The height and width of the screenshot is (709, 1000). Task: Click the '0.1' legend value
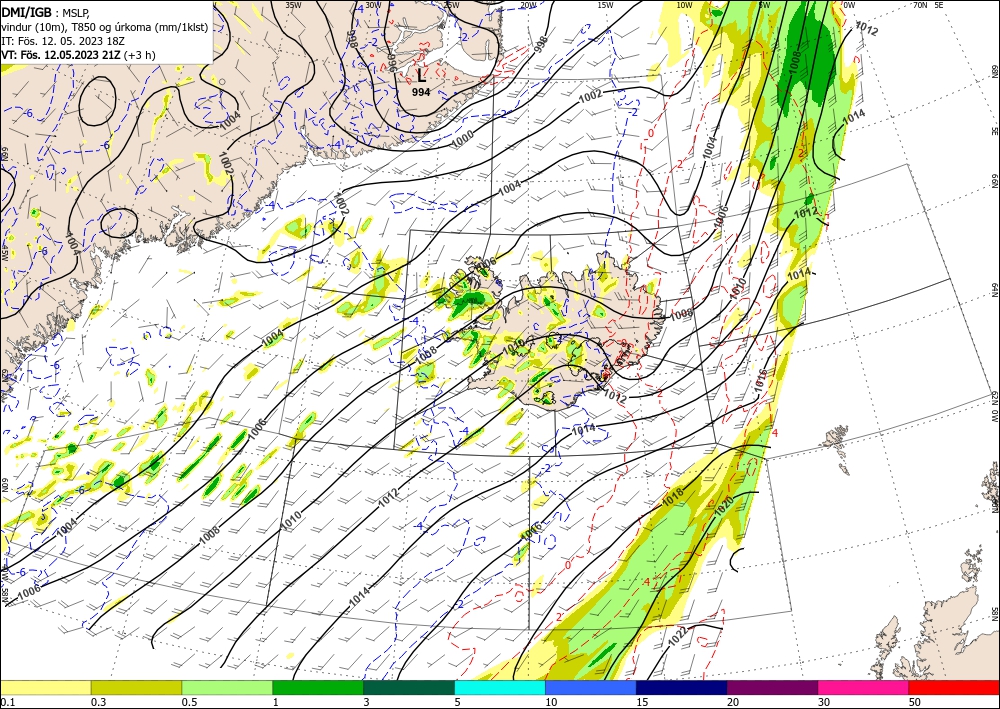click(x=6, y=702)
